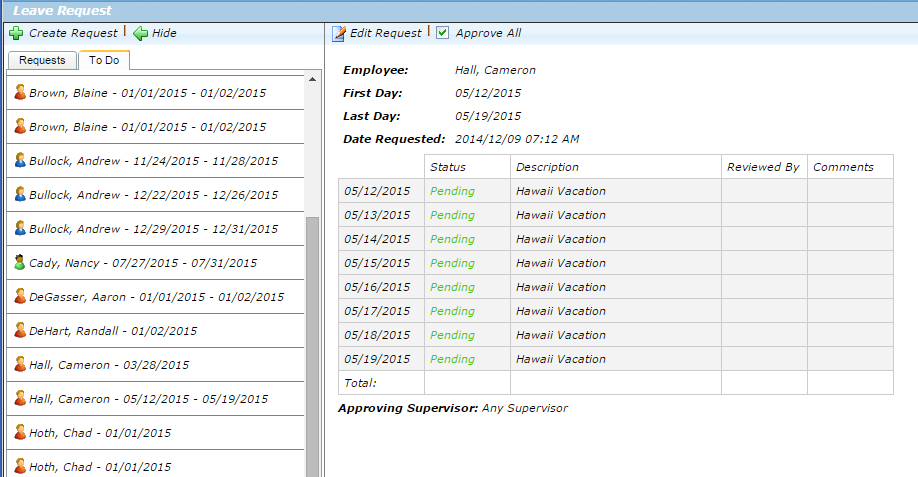Click Pending status for 05/12/2015 row

tap(452, 191)
